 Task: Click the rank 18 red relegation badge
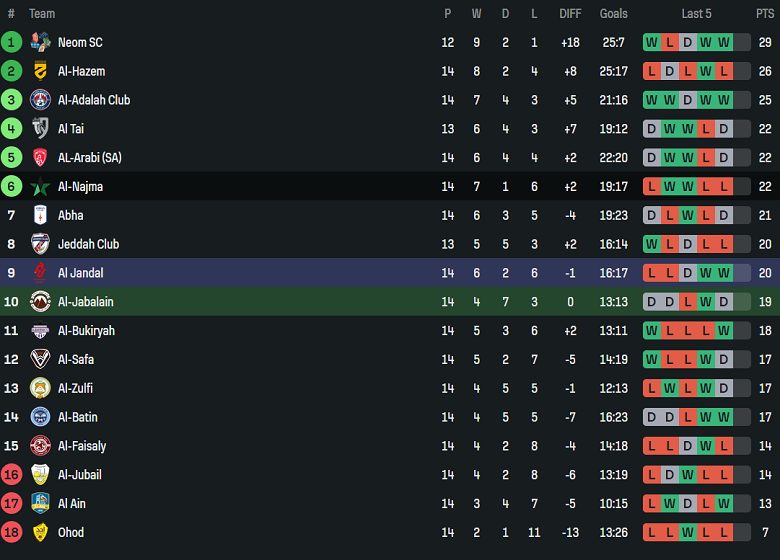(x=11, y=532)
